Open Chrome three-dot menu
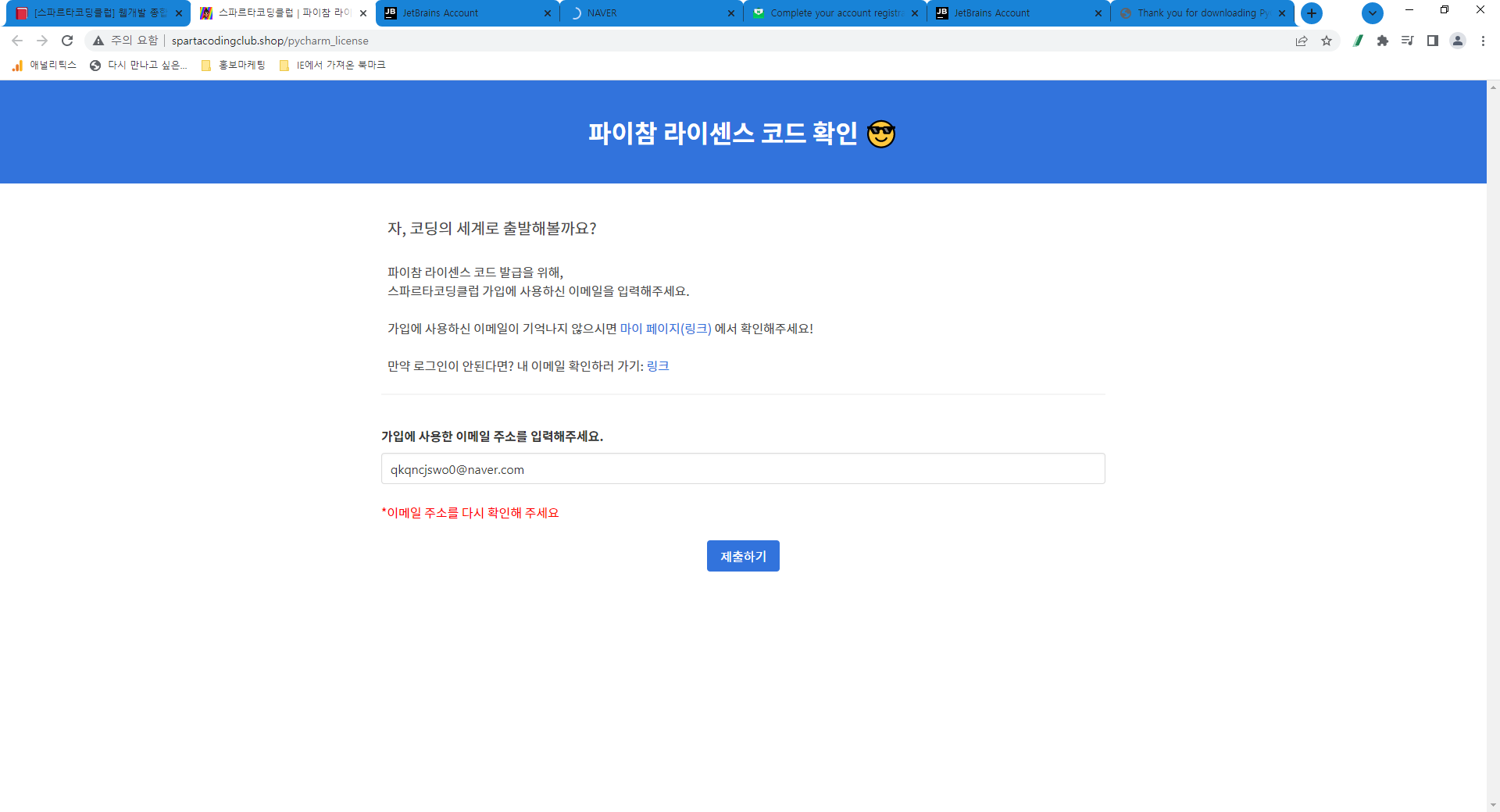The width and height of the screenshot is (1500, 812). click(1483, 41)
